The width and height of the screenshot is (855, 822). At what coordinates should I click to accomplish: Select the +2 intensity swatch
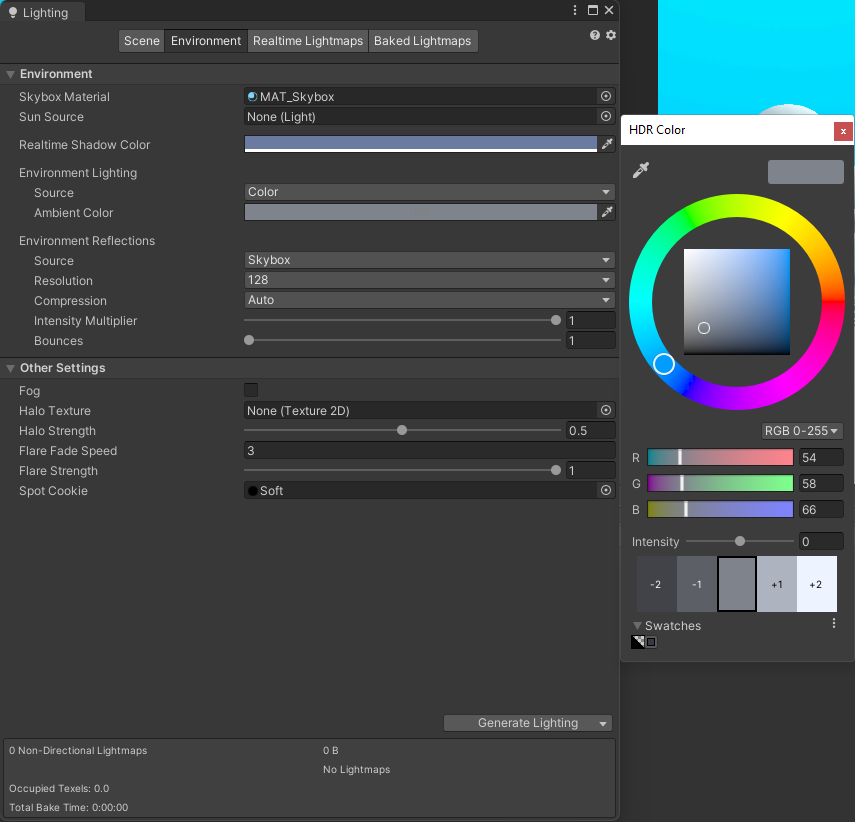(x=816, y=584)
